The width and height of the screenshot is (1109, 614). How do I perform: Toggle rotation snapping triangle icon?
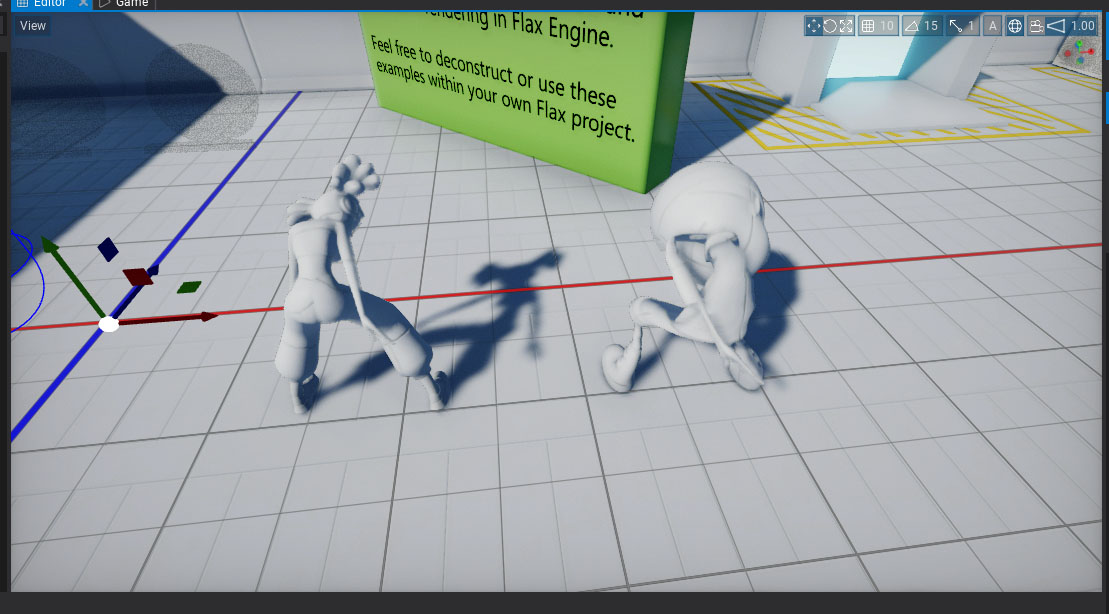[912, 26]
